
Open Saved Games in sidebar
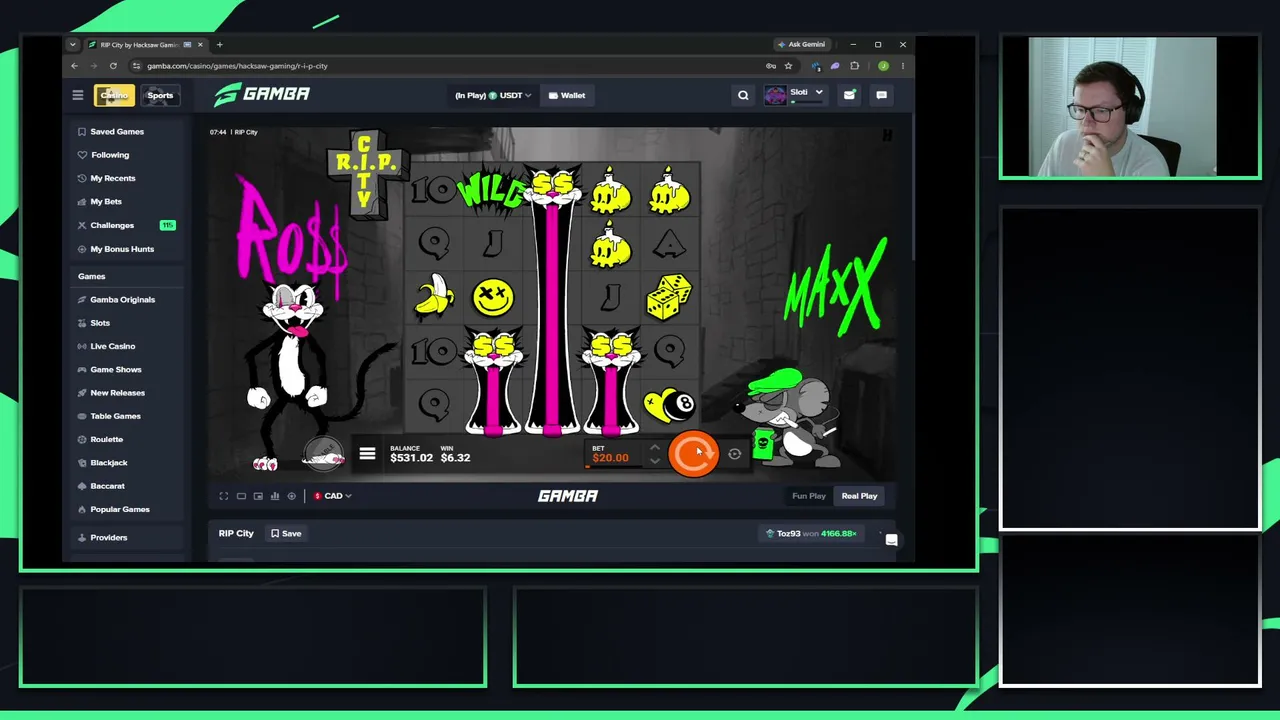(117, 132)
